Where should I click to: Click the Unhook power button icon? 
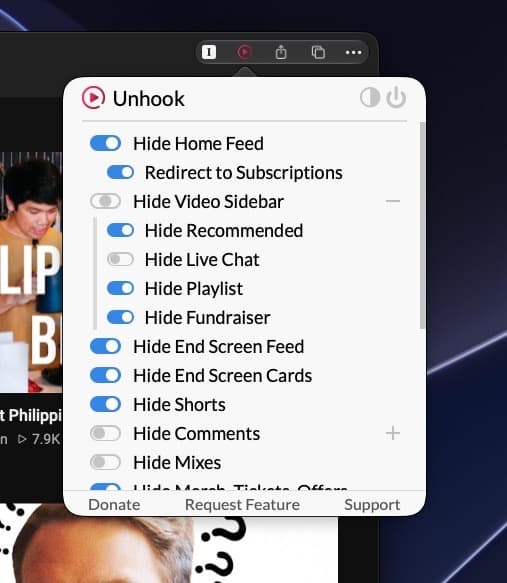(x=396, y=97)
